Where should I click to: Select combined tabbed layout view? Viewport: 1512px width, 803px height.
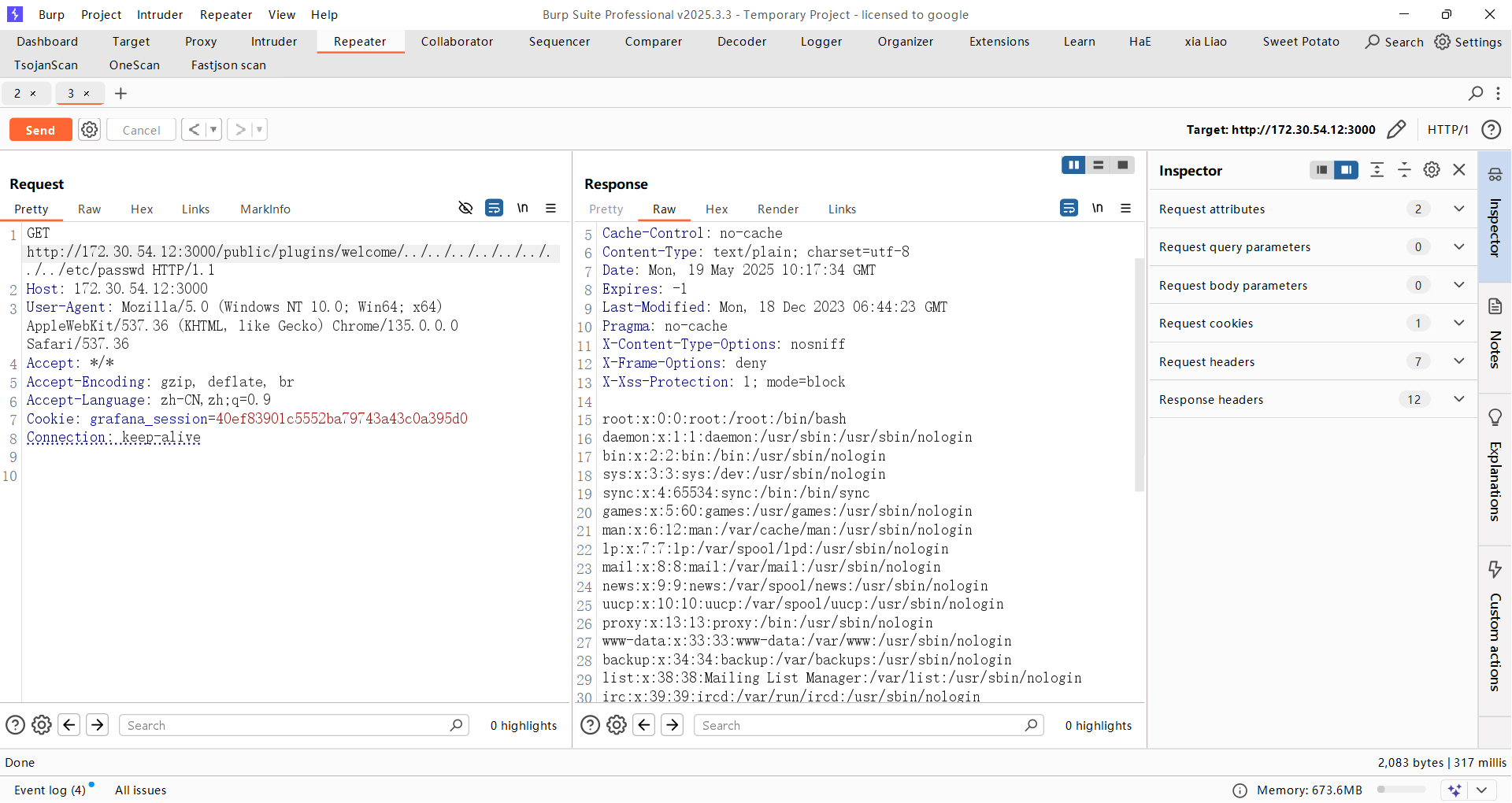[1122, 165]
